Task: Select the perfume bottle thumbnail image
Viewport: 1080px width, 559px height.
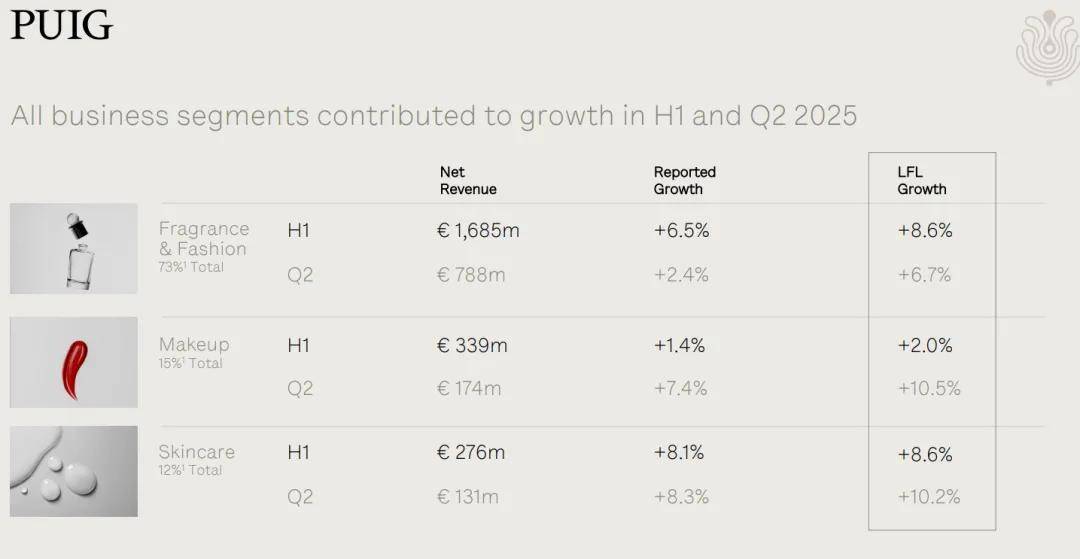Action: point(74,248)
